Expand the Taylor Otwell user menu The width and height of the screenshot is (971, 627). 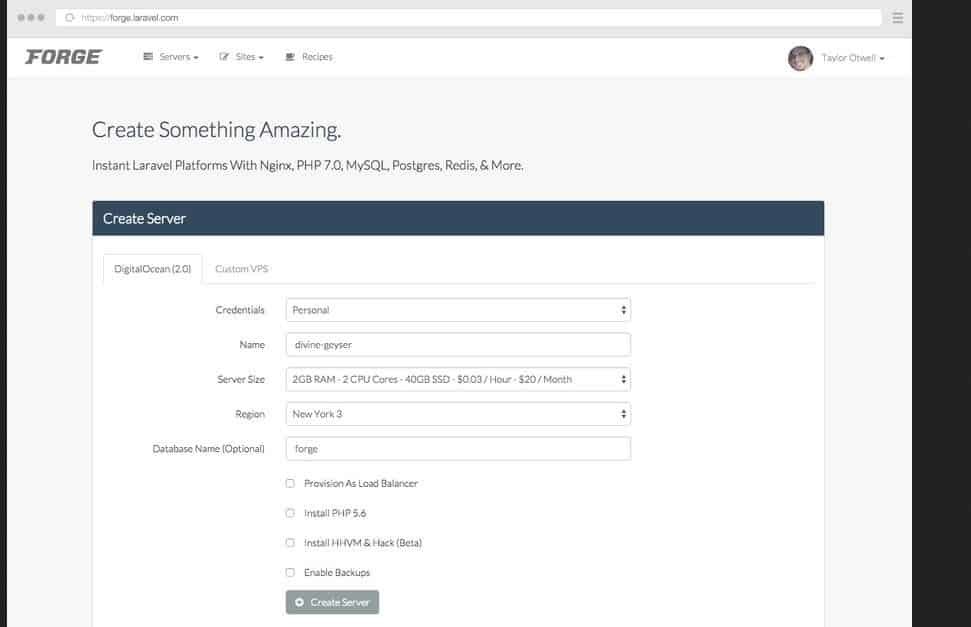click(x=852, y=58)
